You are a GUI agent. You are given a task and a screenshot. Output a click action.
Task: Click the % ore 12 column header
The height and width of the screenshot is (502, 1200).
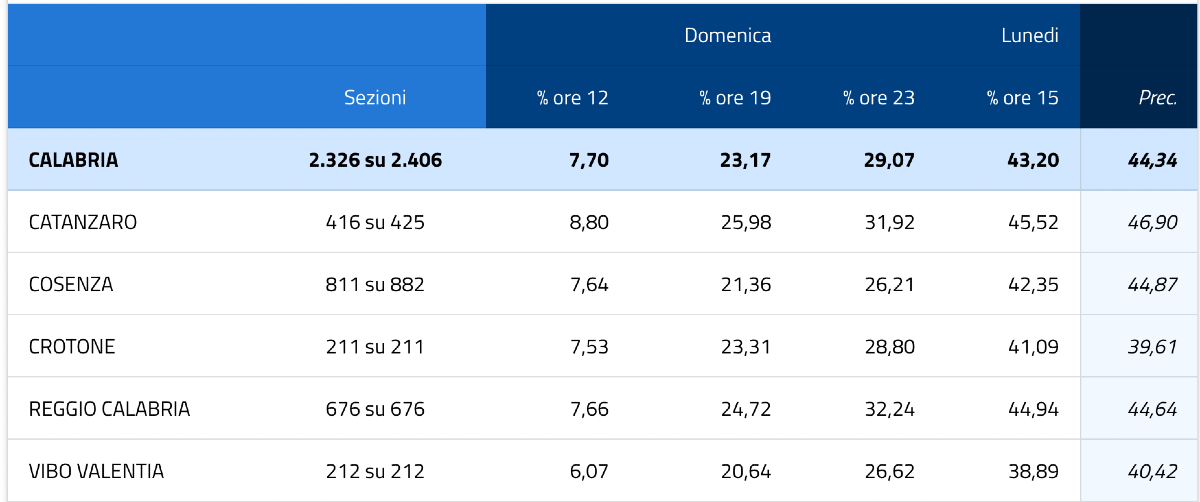pyautogui.click(x=572, y=98)
